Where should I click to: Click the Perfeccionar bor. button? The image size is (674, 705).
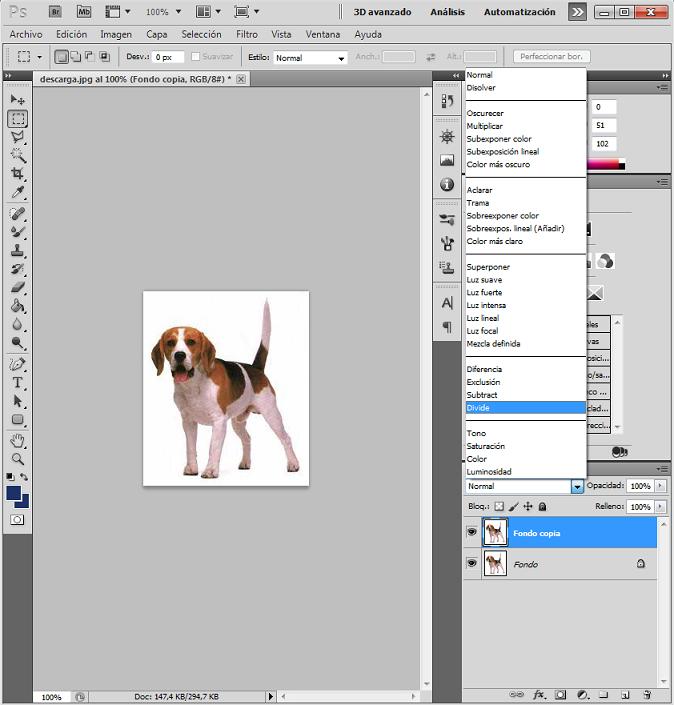click(551, 57)
